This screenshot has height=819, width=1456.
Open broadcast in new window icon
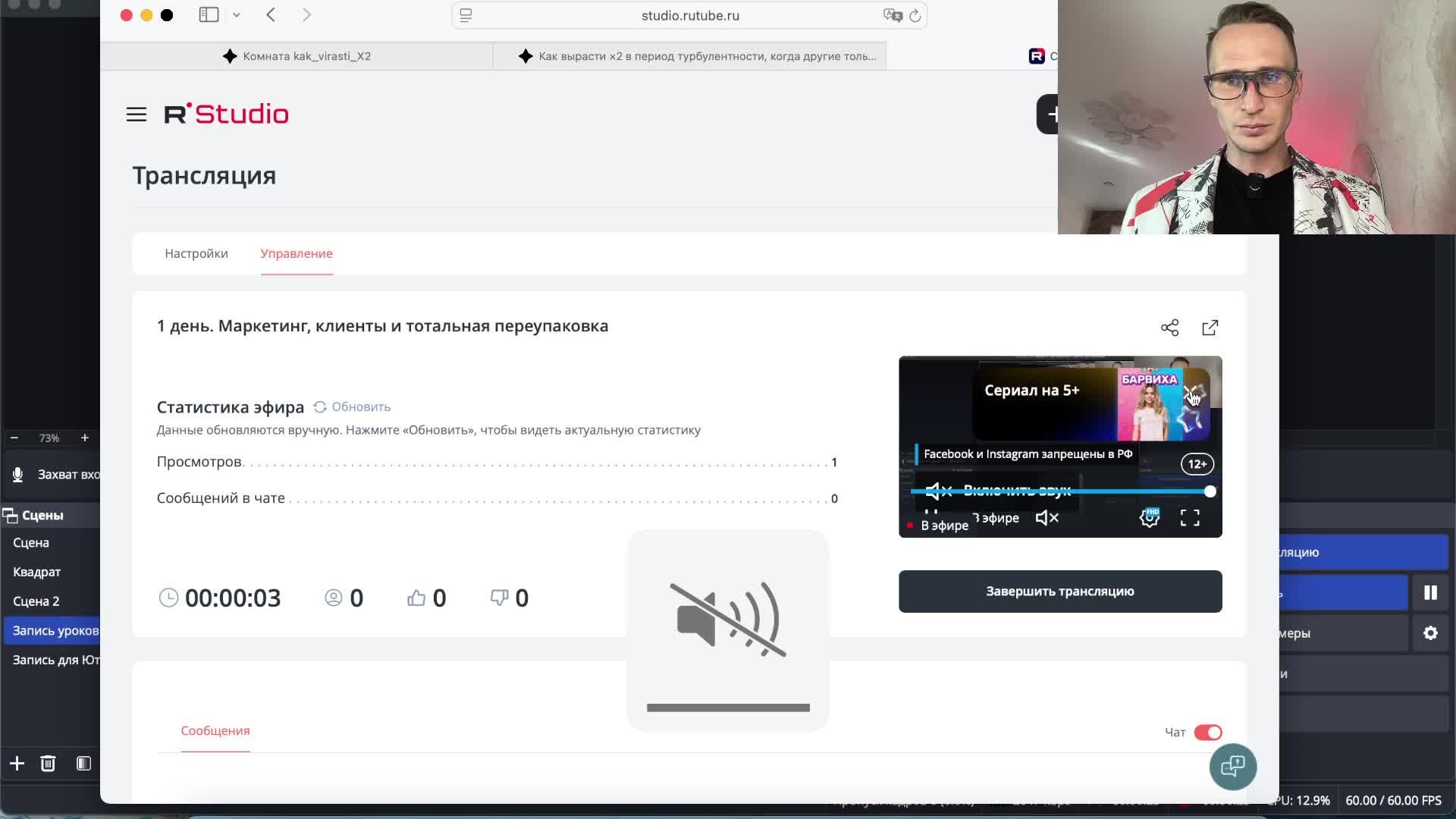(1210, 328)
